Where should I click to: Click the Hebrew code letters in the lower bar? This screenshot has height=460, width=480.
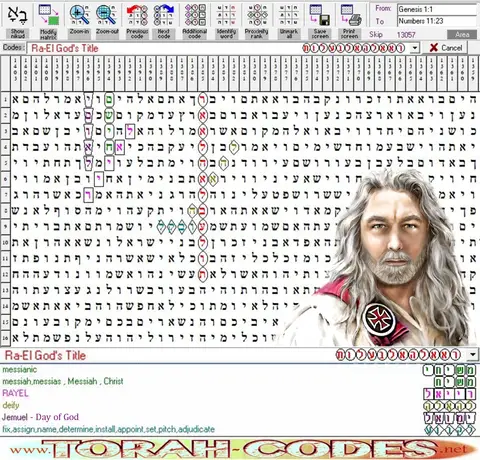[399, 355]
